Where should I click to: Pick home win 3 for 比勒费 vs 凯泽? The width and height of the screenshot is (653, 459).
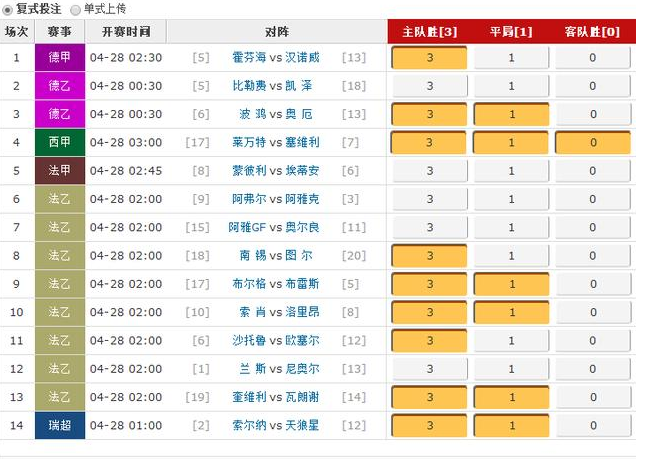pyautogui.click(x=429, y=86)
